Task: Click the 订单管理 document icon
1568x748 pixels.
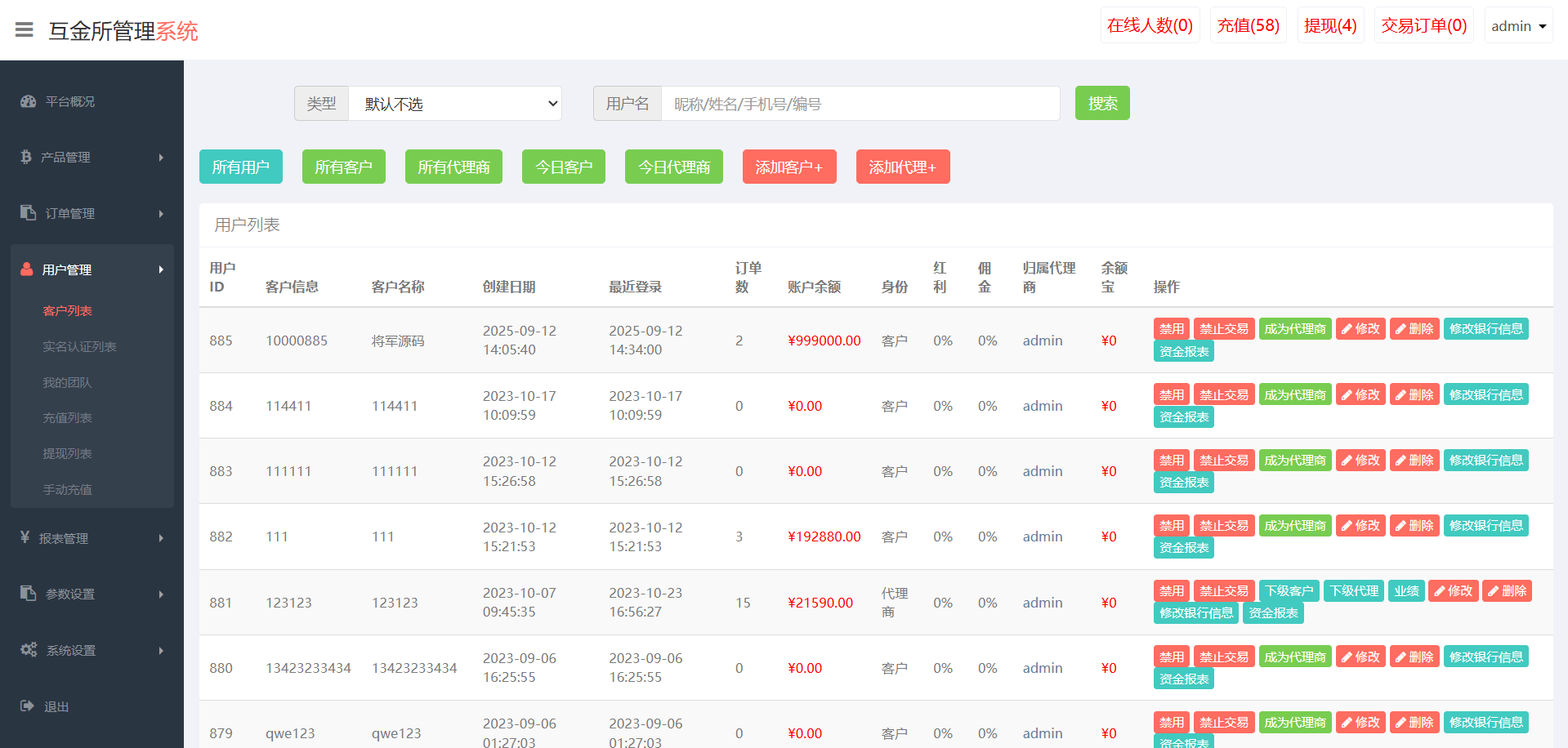Action: [28, 212]
